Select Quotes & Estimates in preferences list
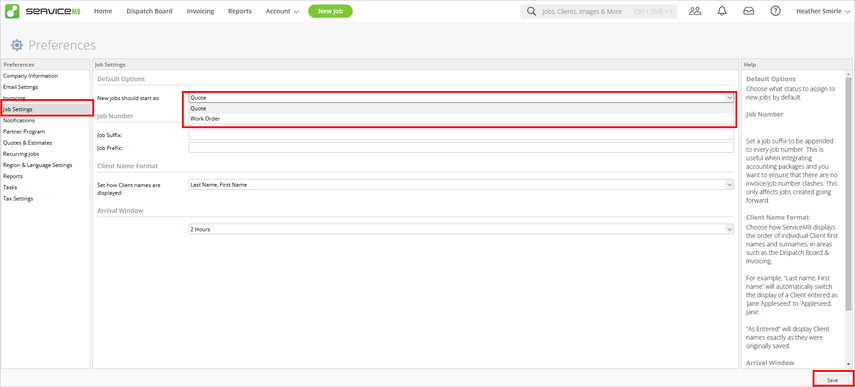 (28, 143)
